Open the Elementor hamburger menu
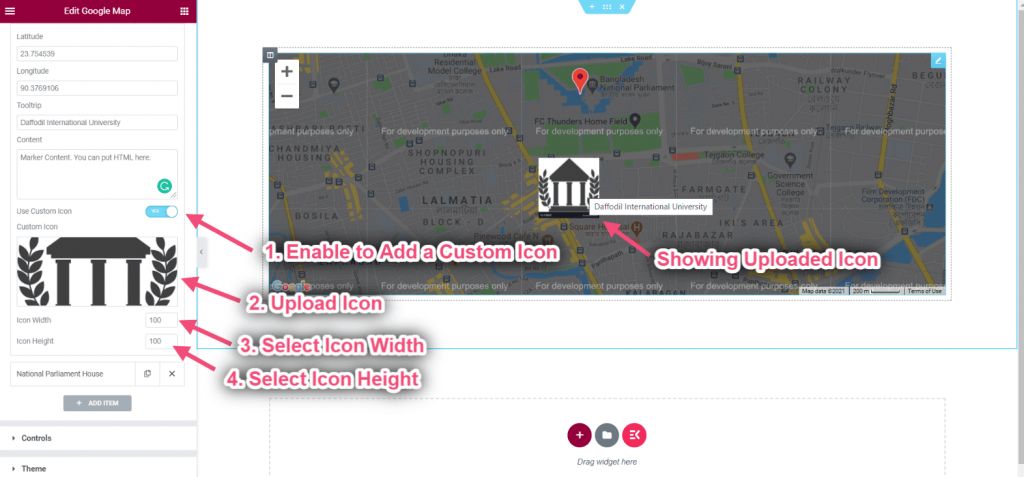This screenshot has height=477, width=1024. coord(10,11)
